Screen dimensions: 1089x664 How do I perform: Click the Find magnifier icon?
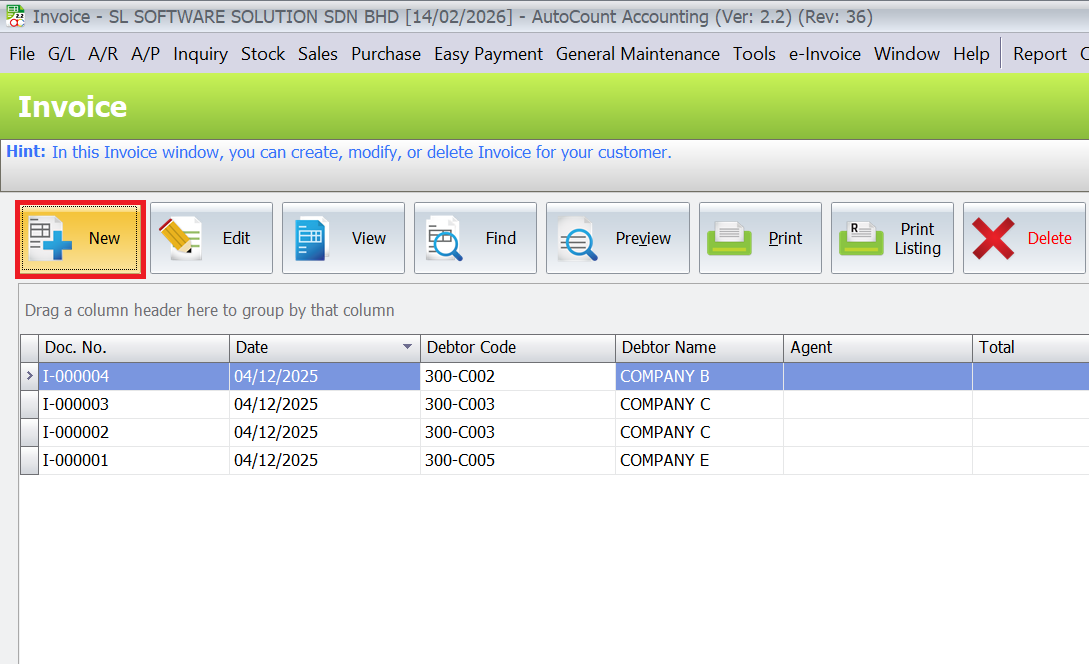point(444,239)
